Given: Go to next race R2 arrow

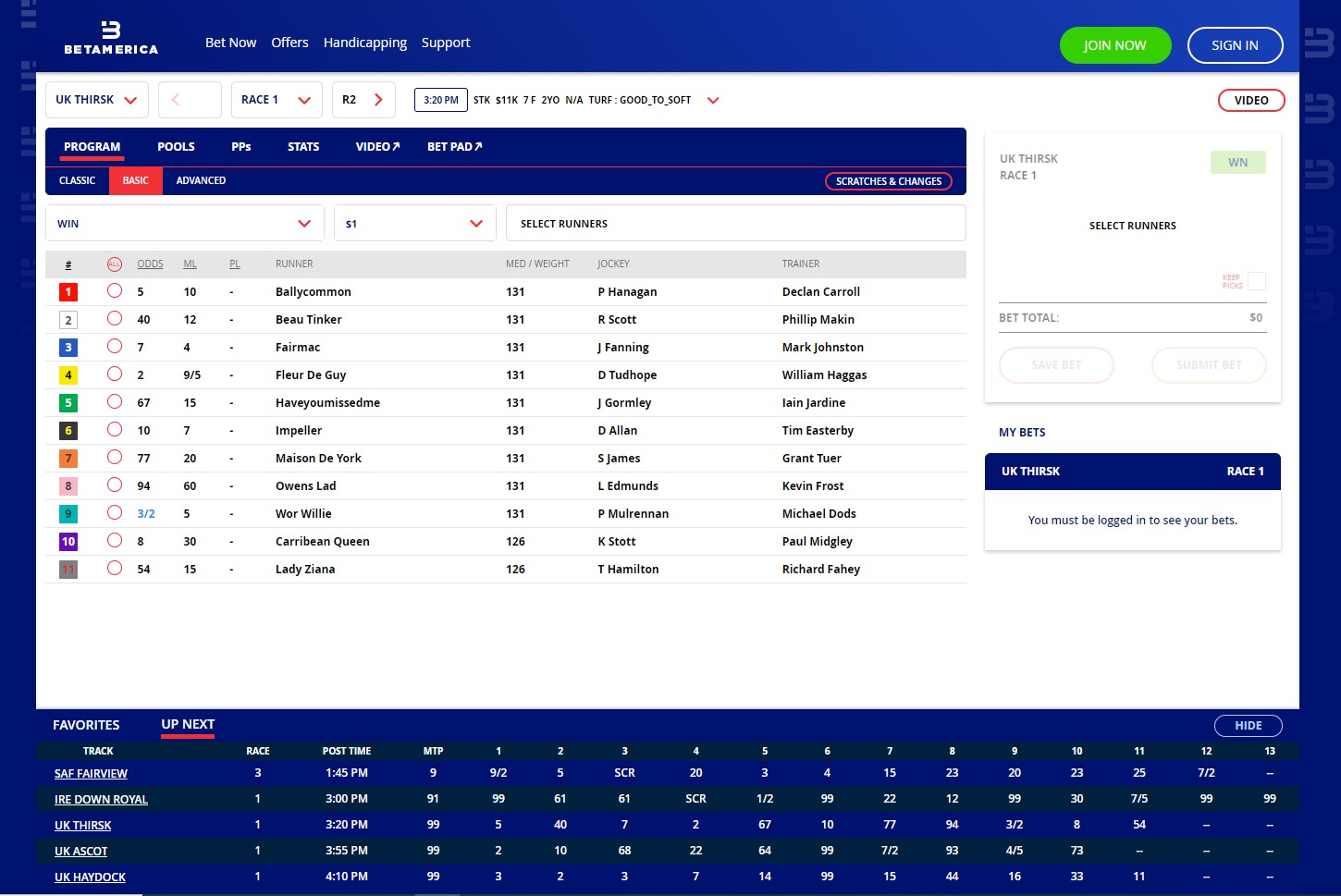Looking at the screenshot, I should [363, 100].
